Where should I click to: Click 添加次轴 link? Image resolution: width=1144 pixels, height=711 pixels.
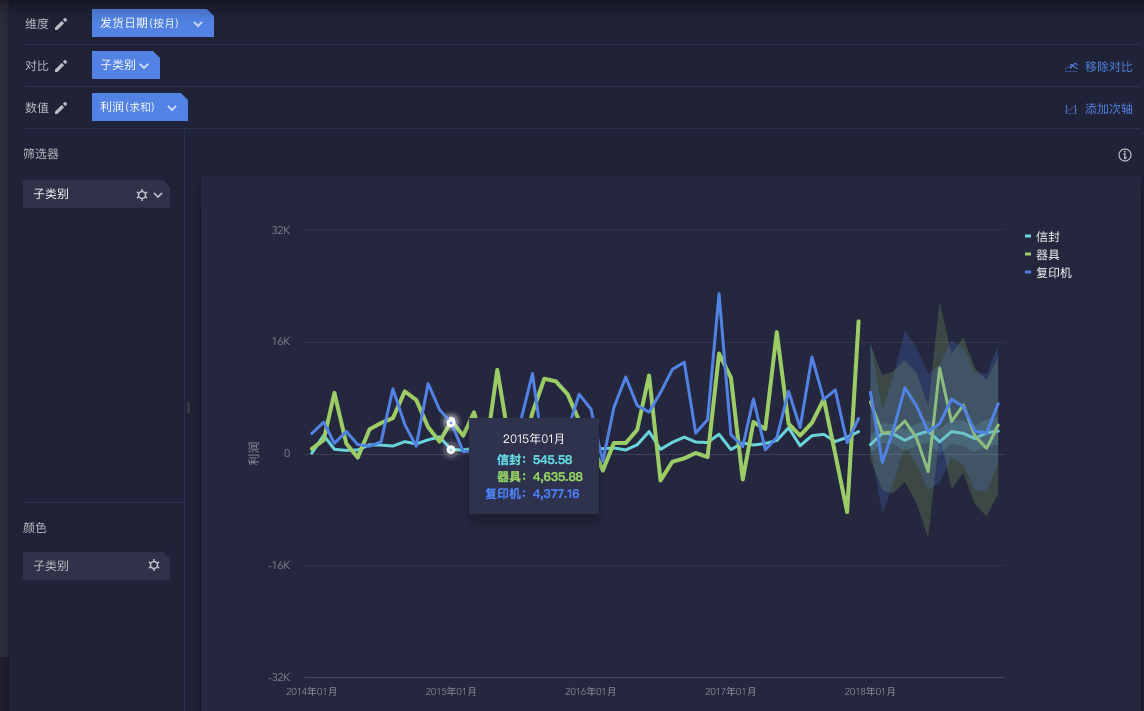point(1108,109)
